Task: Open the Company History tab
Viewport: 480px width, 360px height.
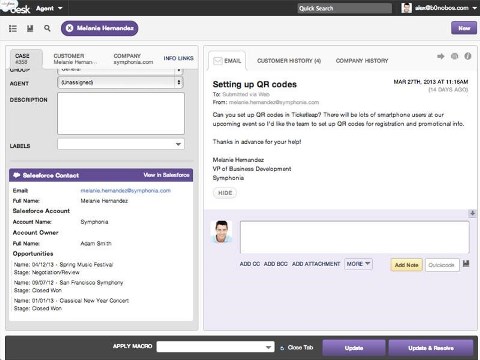Action: [362, 61]
